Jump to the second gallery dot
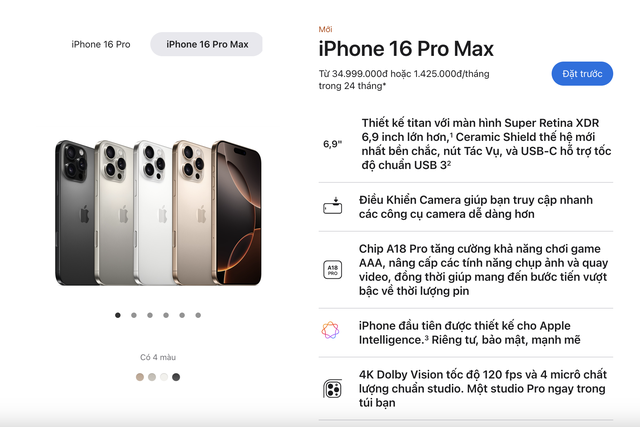Image resolution: width=640 pixels, height=427 pixels. [134, 315]
